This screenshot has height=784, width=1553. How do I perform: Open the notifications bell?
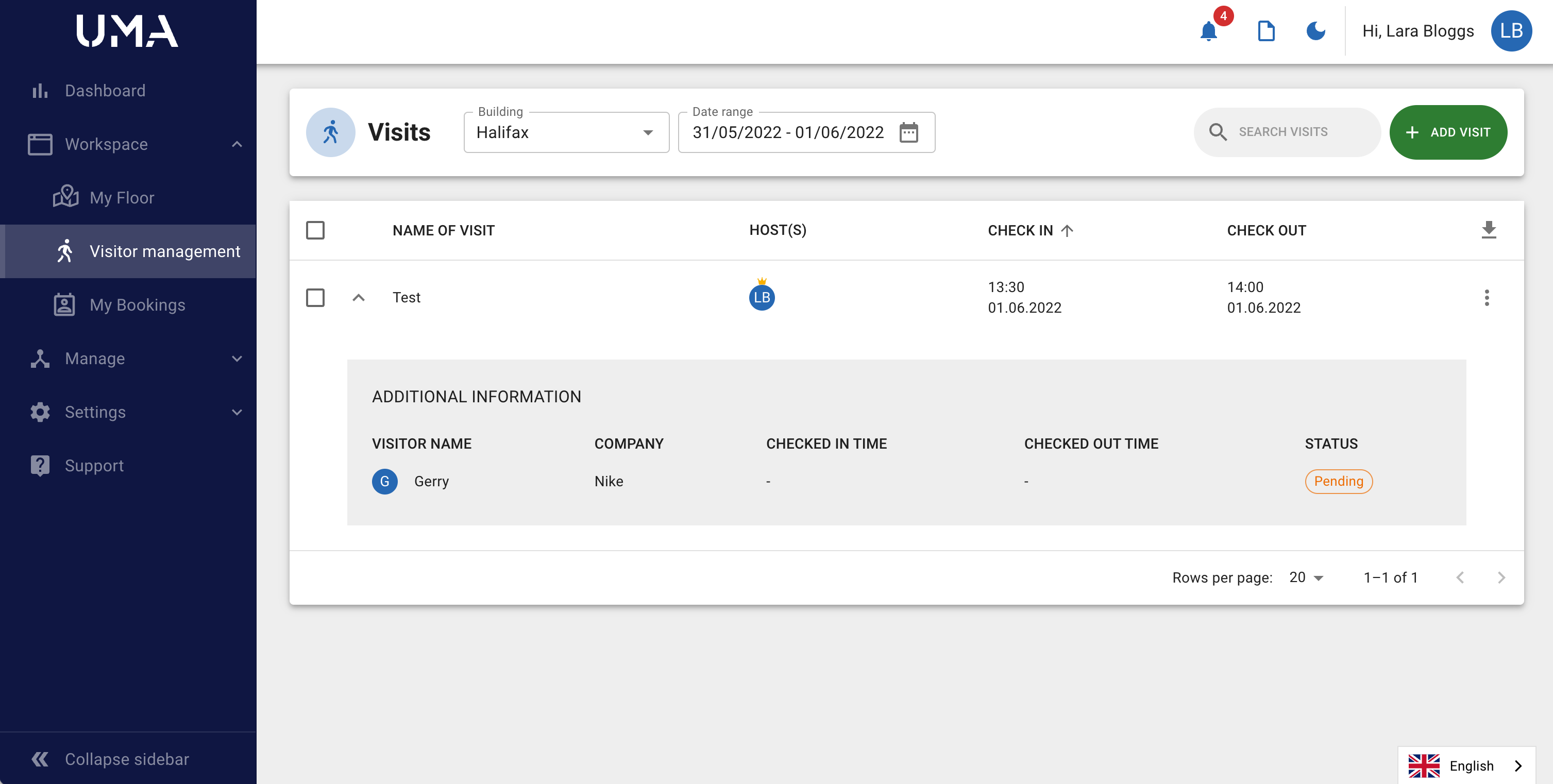point(1208,31)
